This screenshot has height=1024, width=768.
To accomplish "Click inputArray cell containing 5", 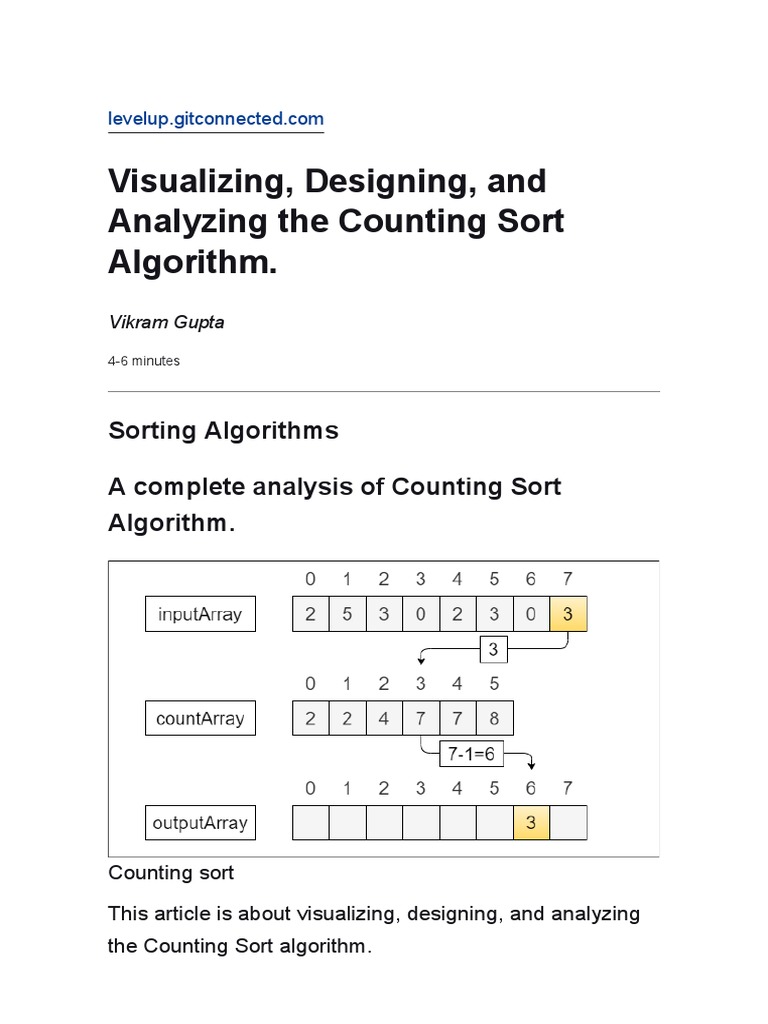I will pyautogui.click(x=347, y=614).
